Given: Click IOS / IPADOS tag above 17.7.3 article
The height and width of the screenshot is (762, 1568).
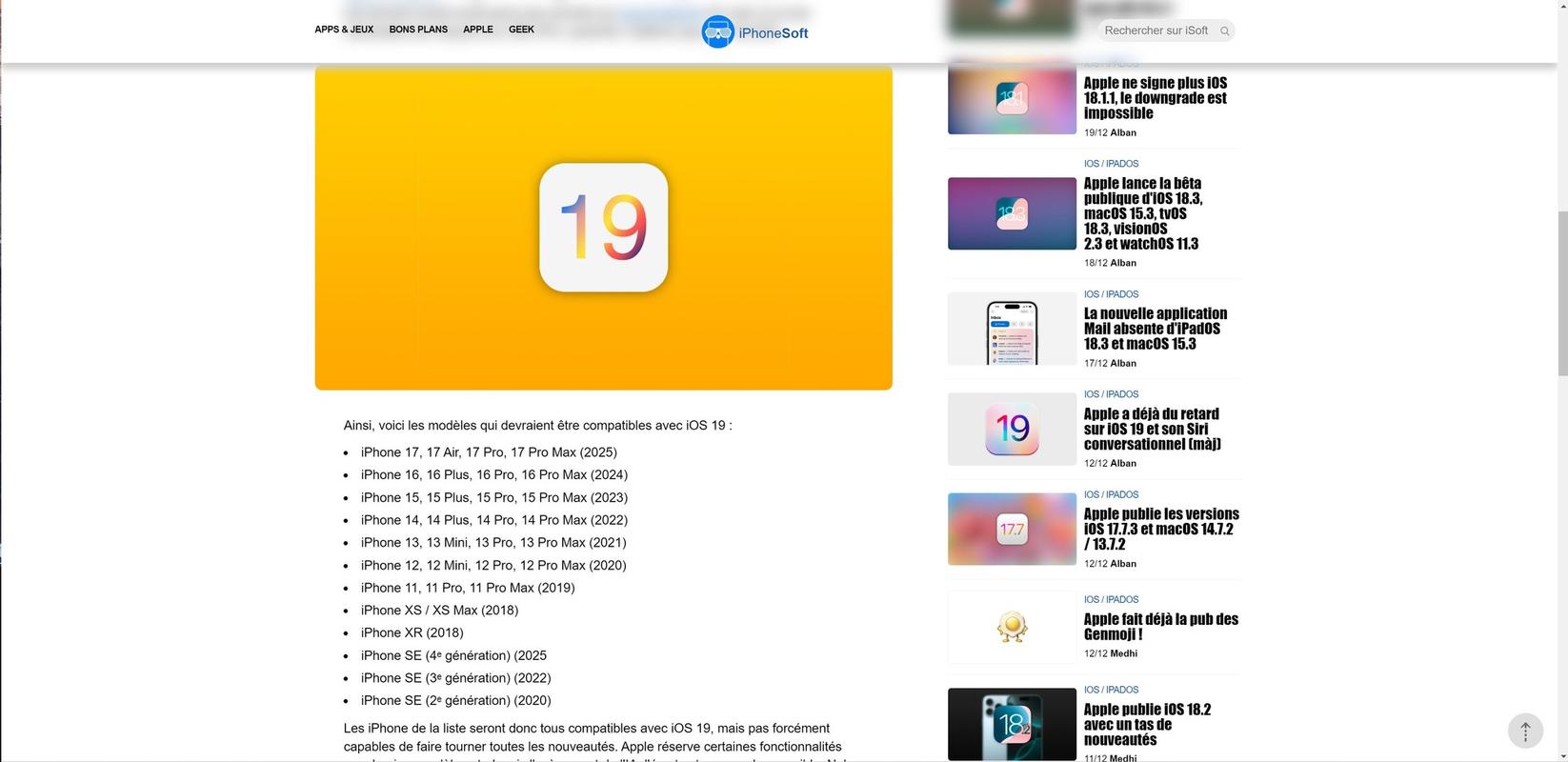Looking at the screenshot, I should (x=1111, y=495).
